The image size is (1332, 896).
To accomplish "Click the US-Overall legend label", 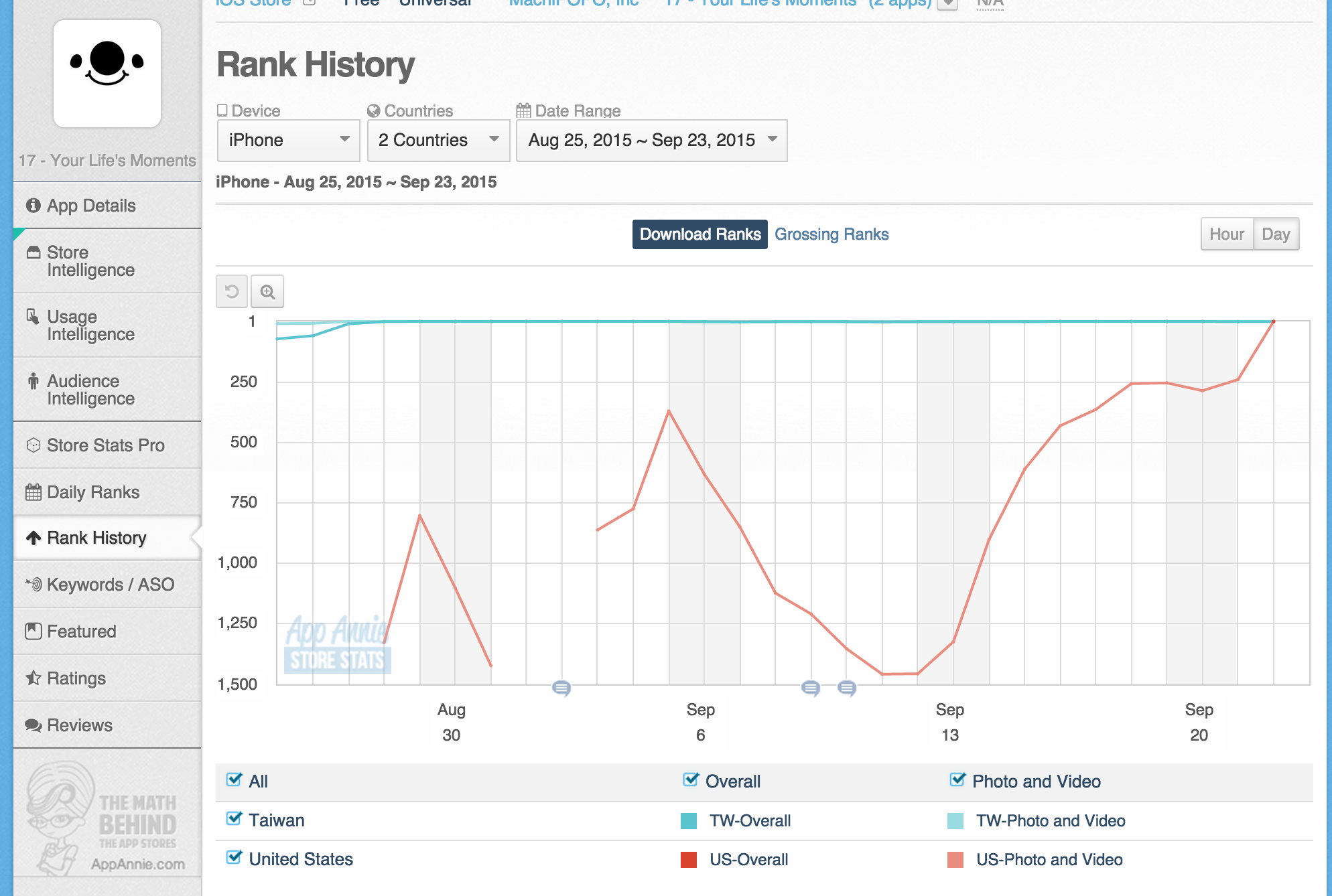I will tap(748, 860).
